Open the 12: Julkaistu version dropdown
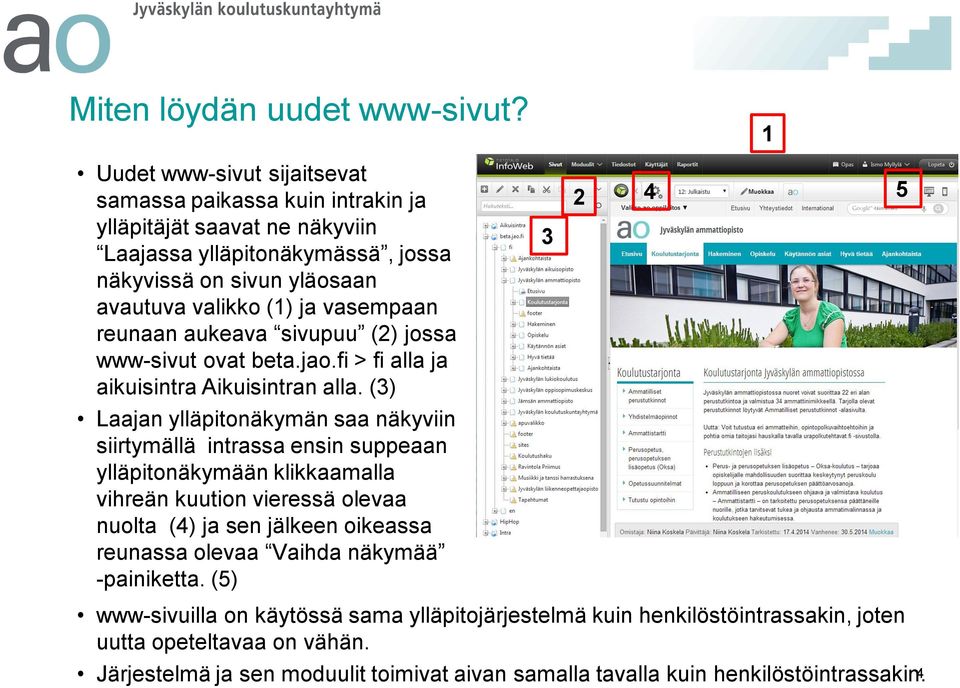Image resolution: width=960 pixels, height=688 pixels. point(702,192)
